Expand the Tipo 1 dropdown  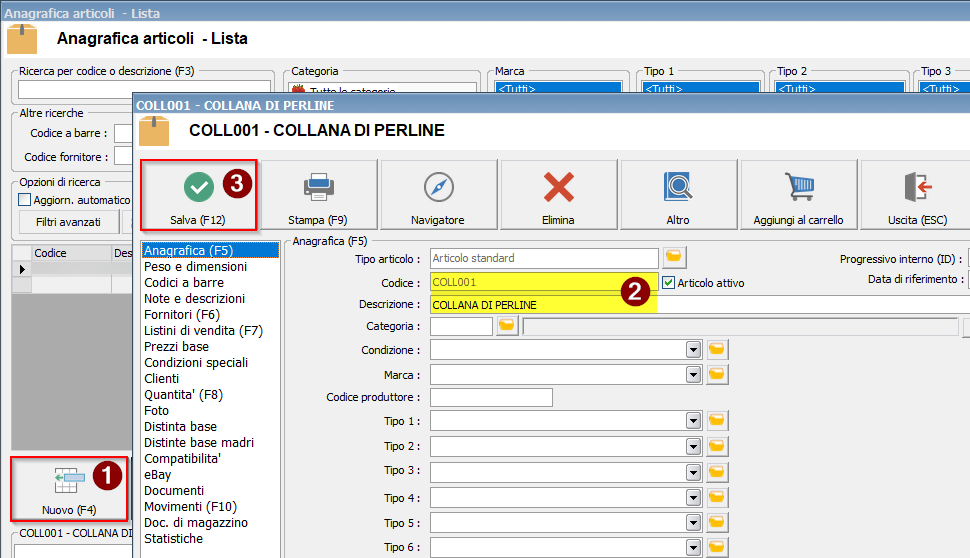pos(692,421)
